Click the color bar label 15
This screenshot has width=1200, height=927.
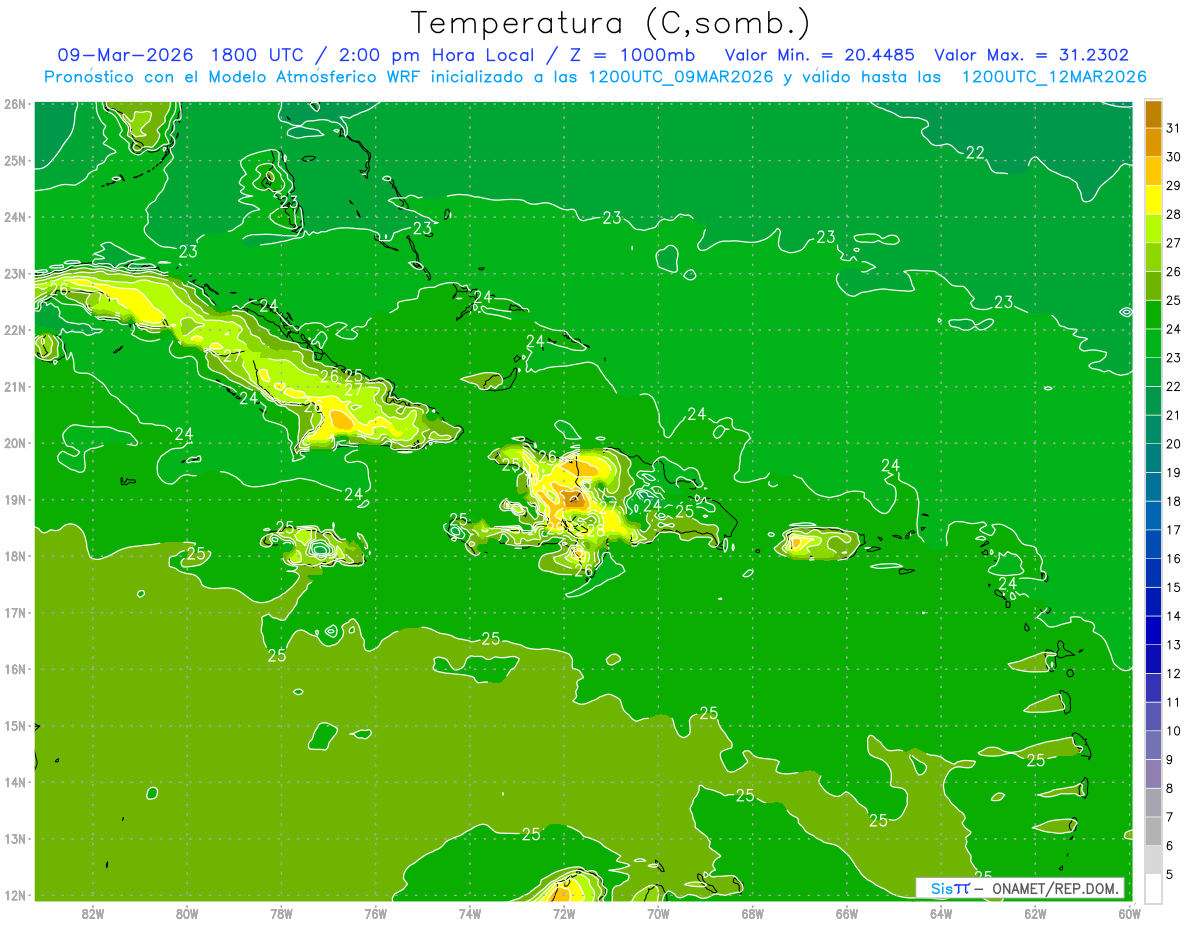click(x=1173, y=588)
